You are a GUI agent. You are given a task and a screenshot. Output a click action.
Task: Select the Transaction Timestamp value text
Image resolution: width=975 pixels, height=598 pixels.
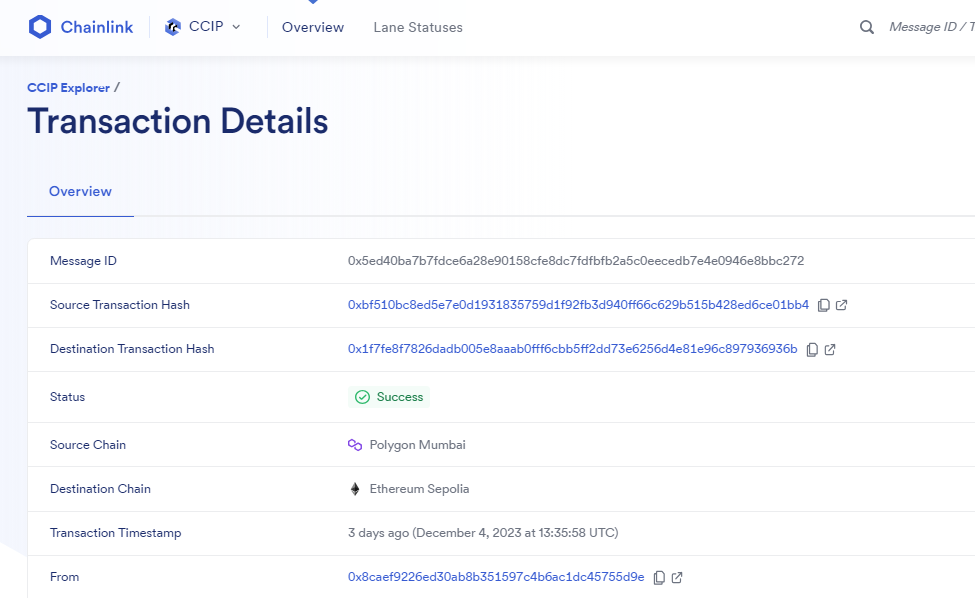pyautogui.click(x=483, y=533)
